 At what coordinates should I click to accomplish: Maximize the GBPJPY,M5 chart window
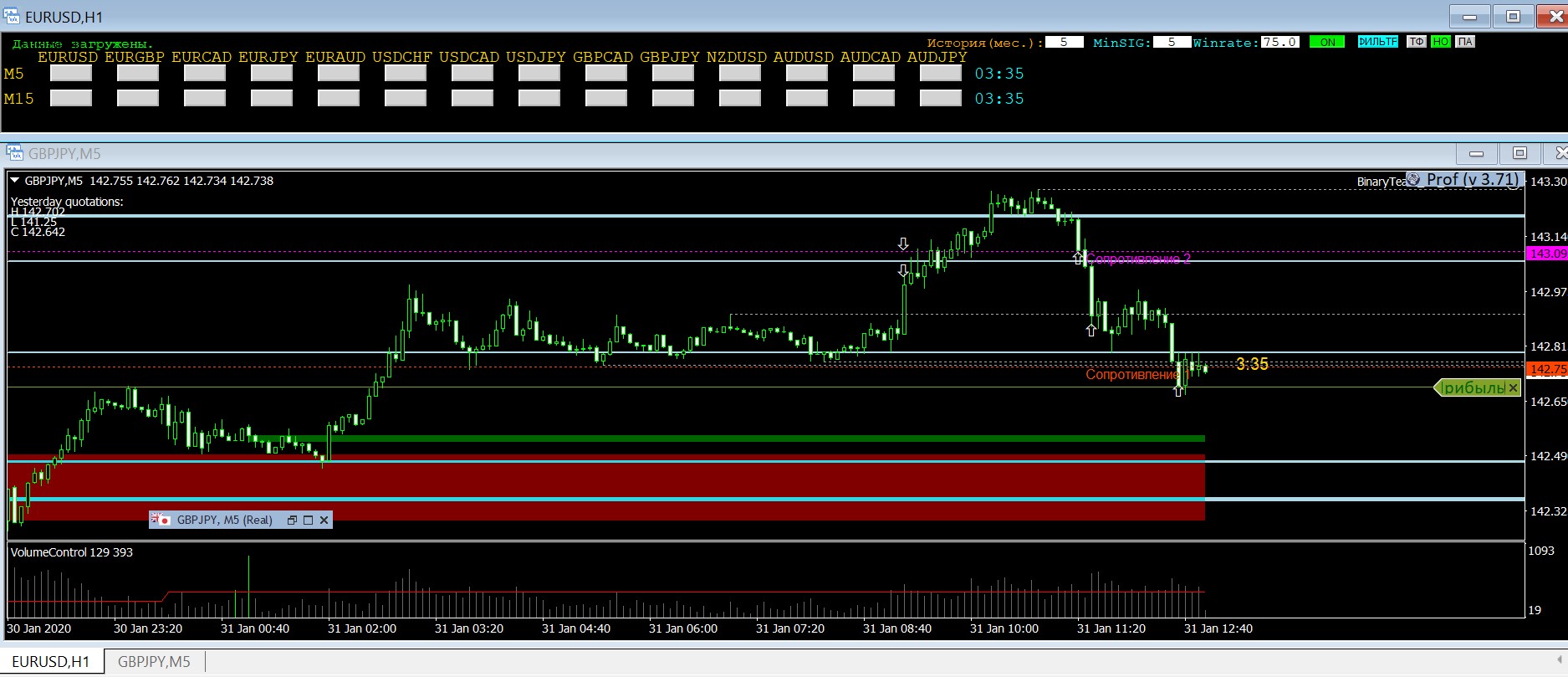click(1520, 153)
